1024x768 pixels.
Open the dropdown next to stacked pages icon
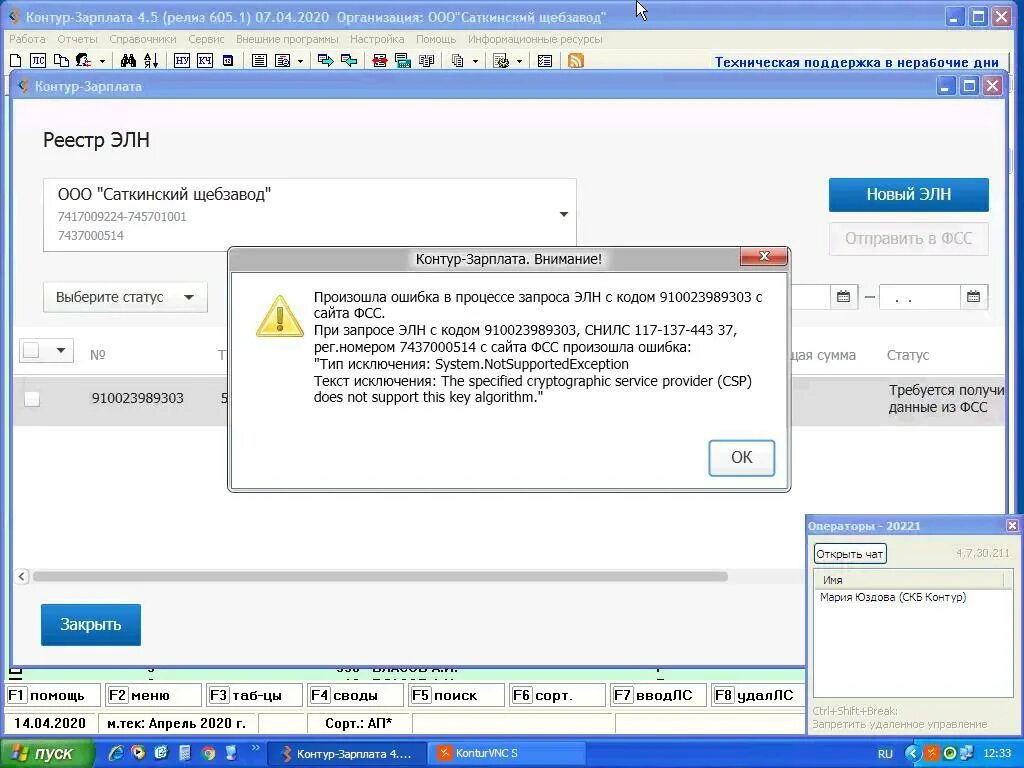(x=475, y=61)
